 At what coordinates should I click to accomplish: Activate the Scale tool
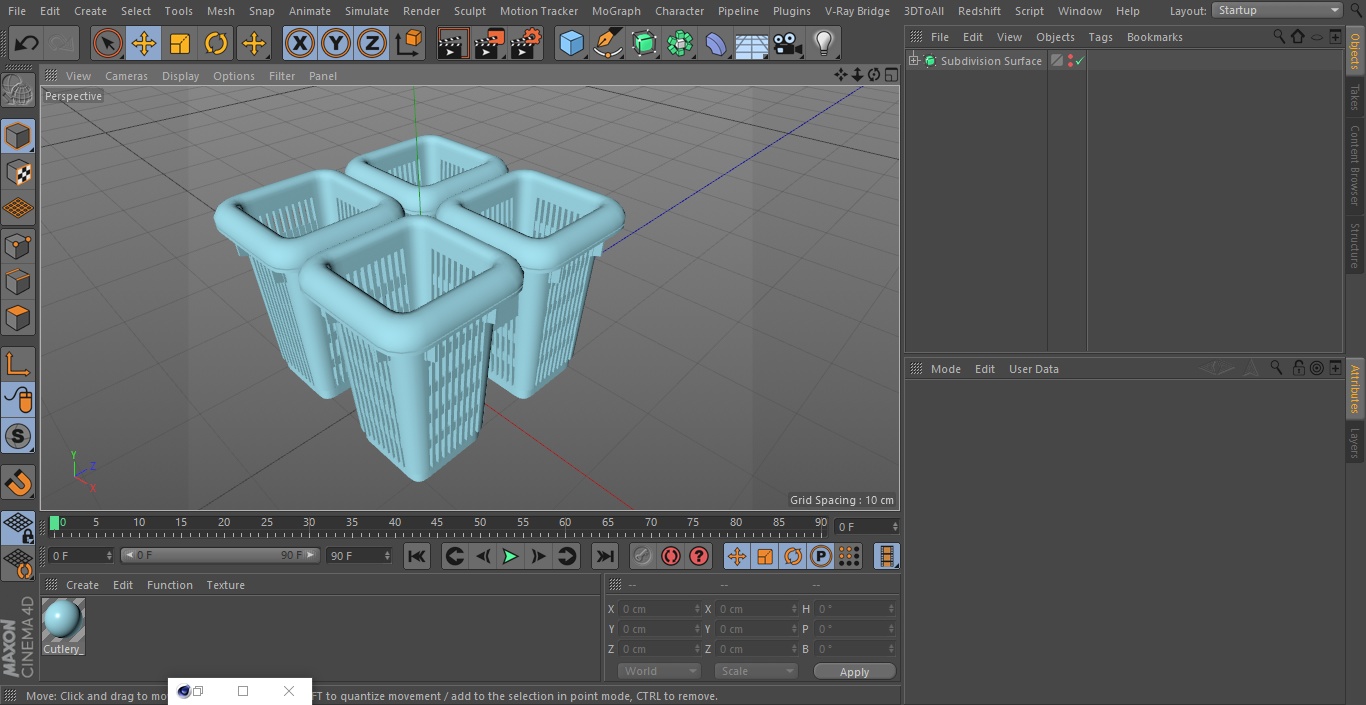point(180,44)
